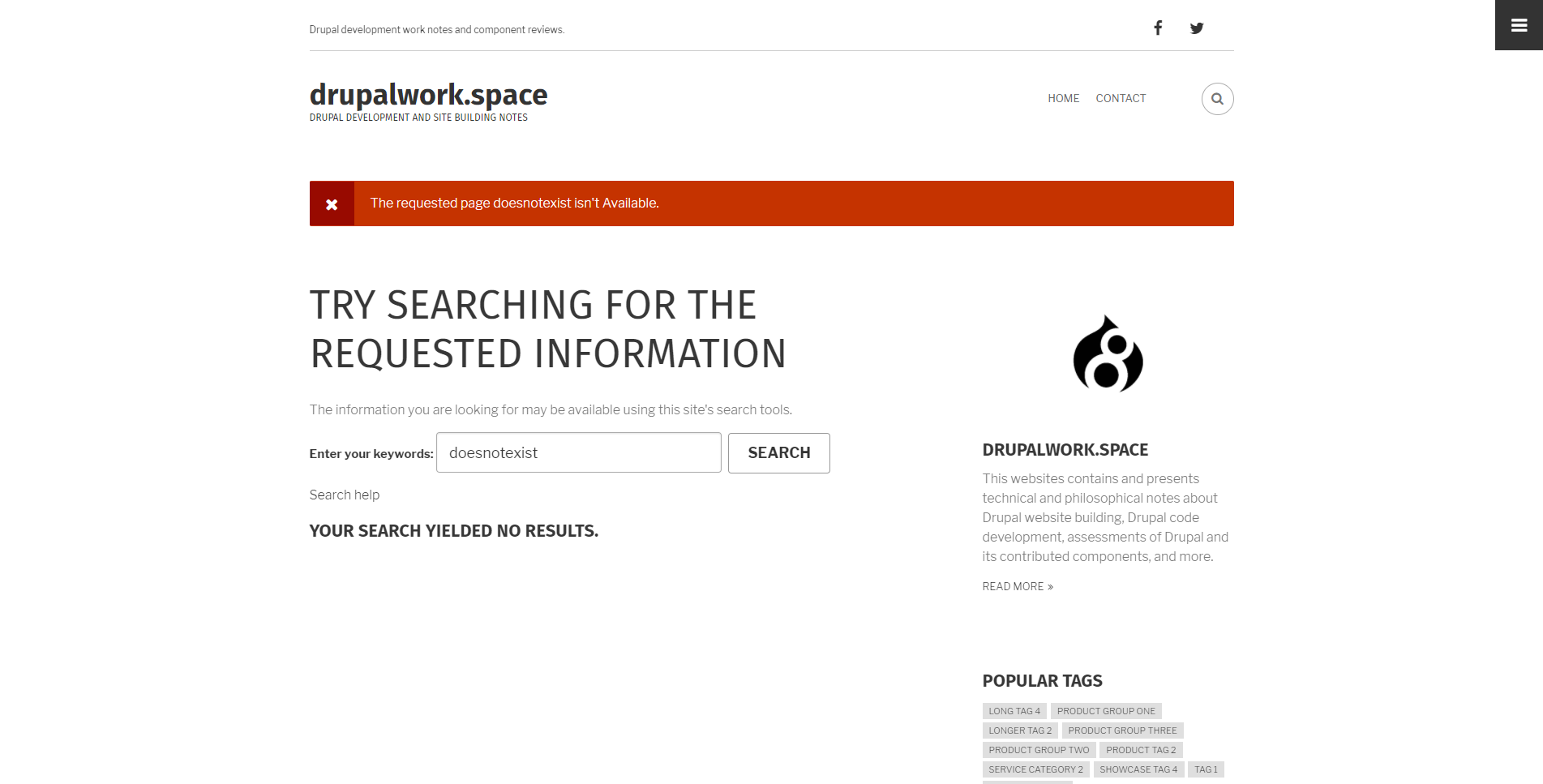Select the Showcase Tag 4 tag
This screenshot has width=1543, height=784.
[1138, 769]
